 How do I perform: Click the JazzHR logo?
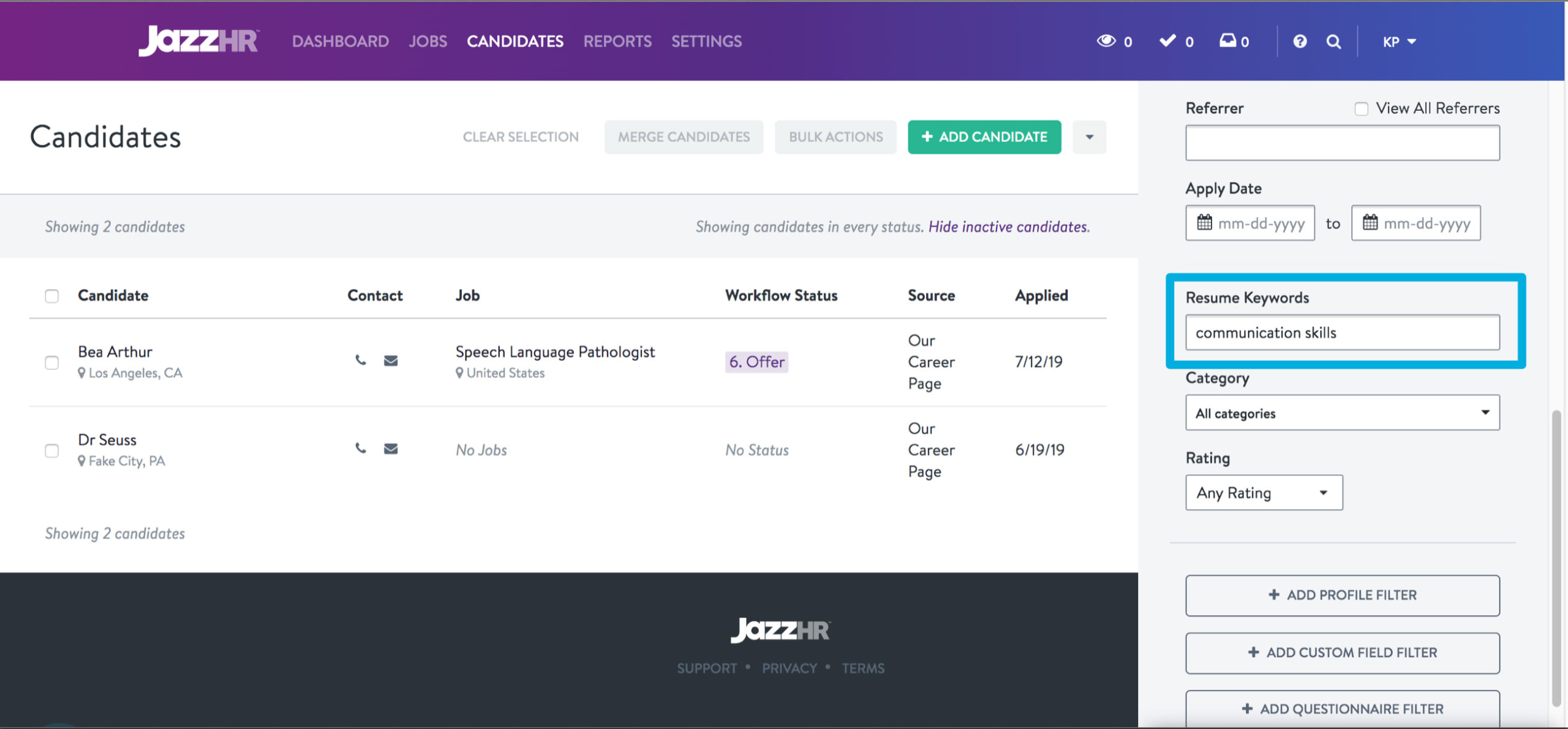(198, 41)
